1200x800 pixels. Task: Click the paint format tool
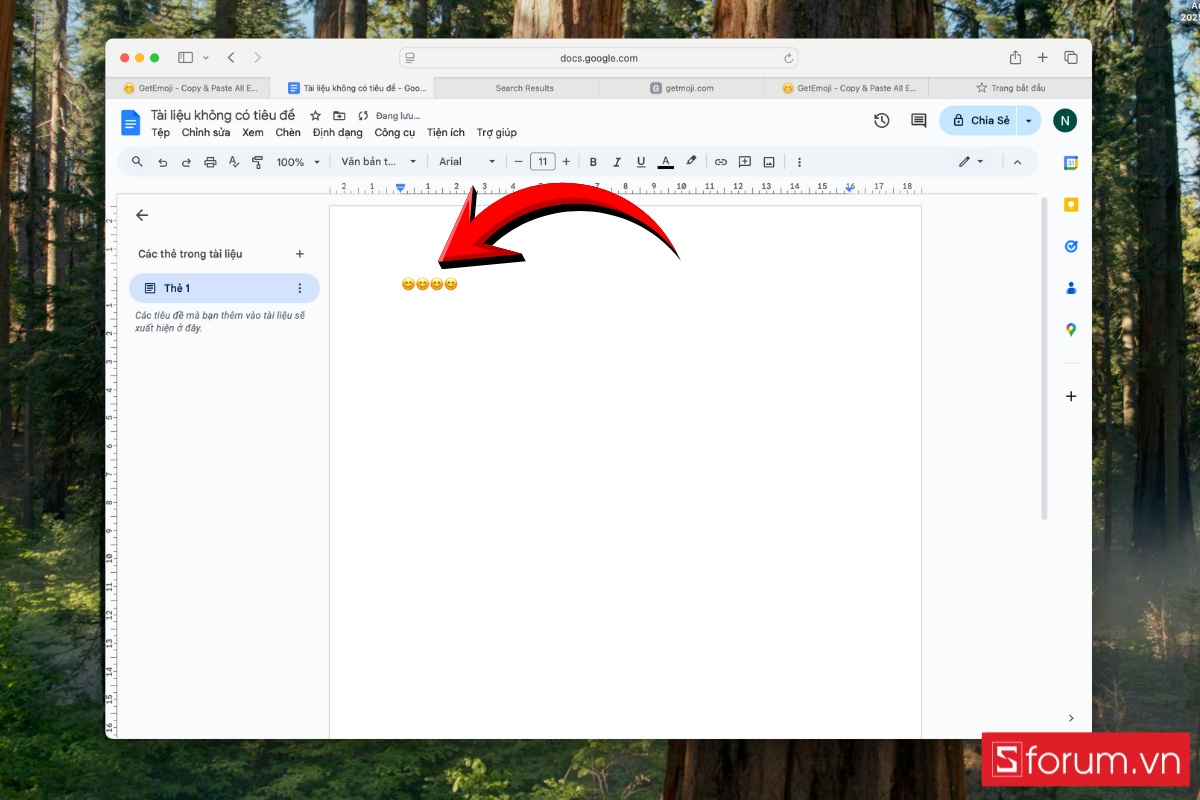pyautogui.click(x=257, y=161)
